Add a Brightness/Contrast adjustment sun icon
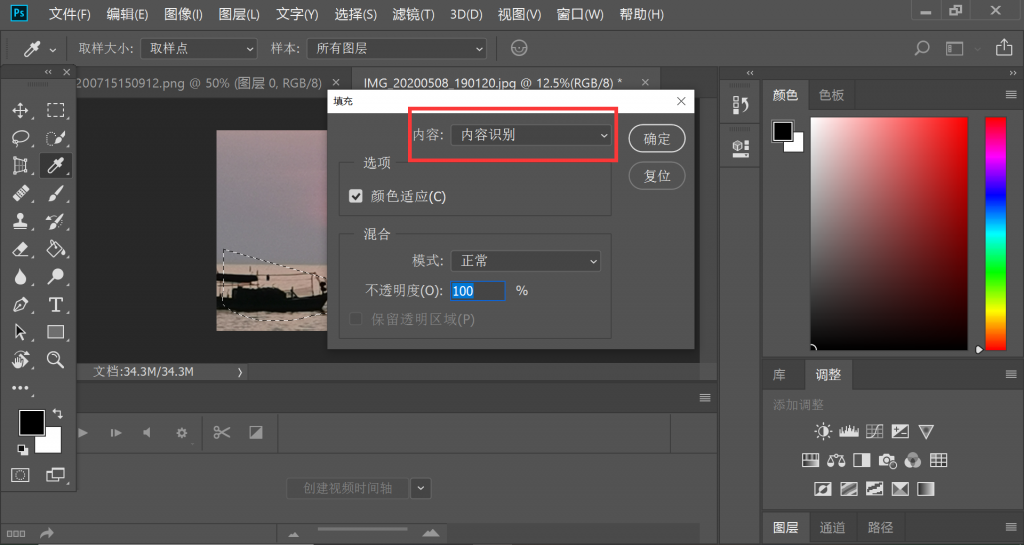 [823, 431]
